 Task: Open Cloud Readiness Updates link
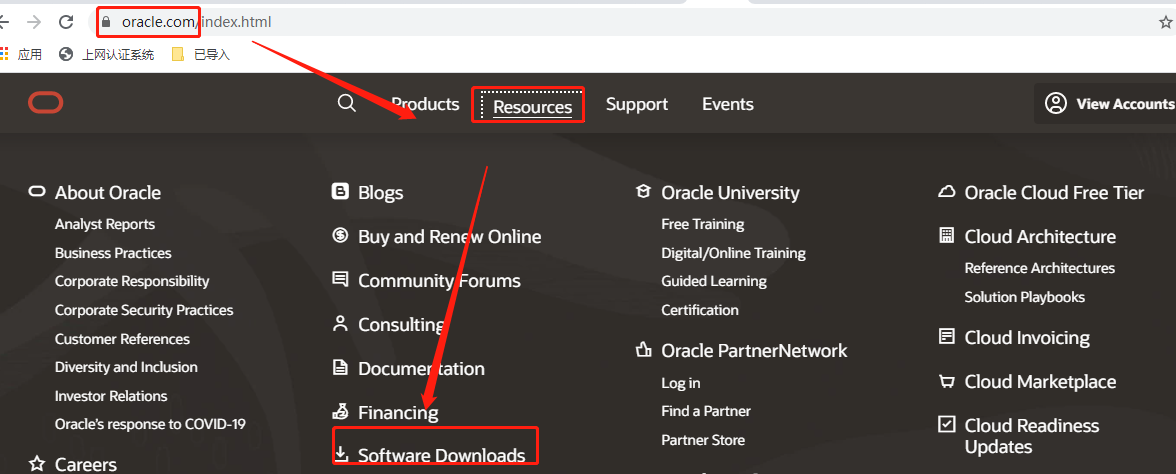pos(1032,436)
